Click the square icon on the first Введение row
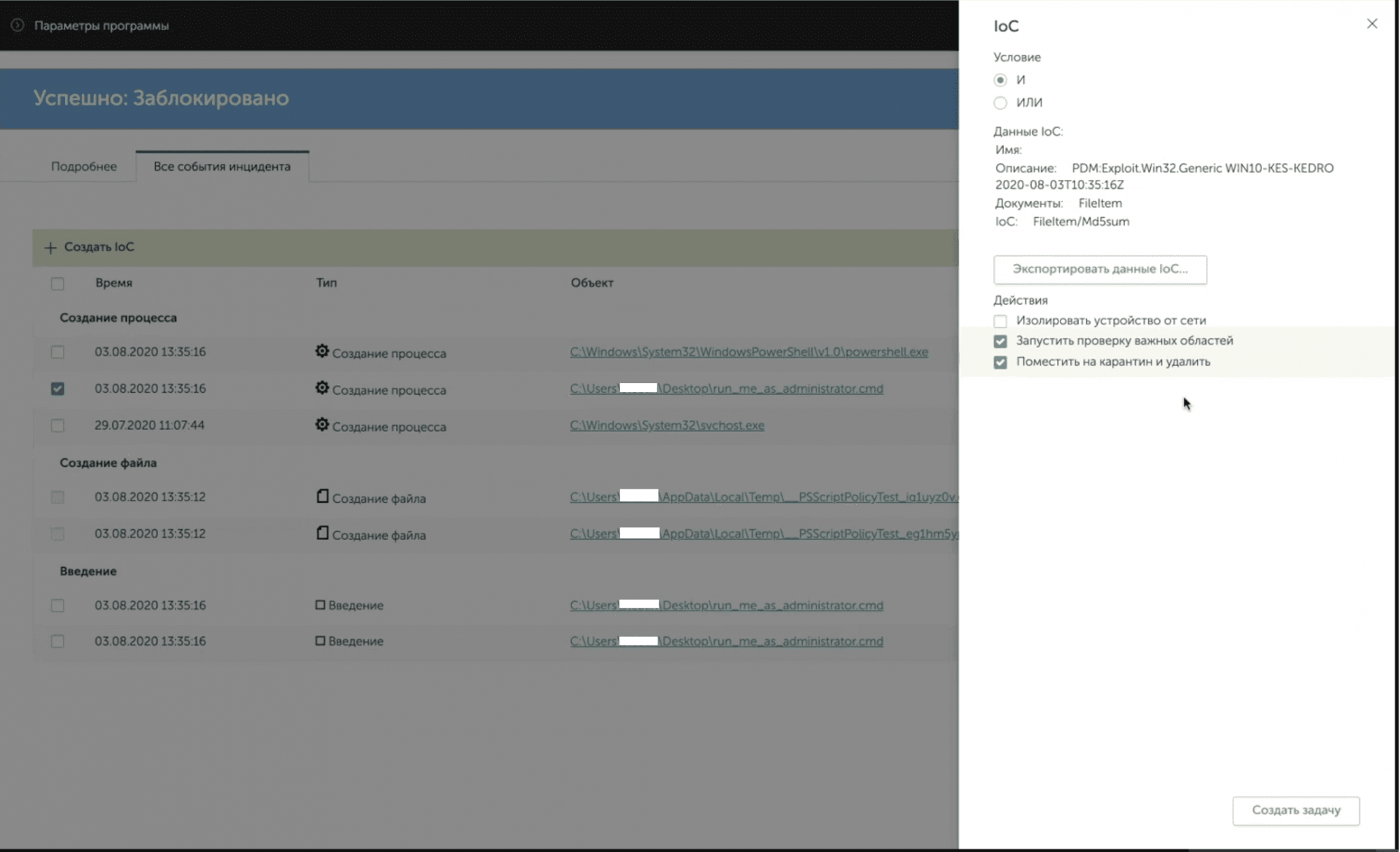 320,605
